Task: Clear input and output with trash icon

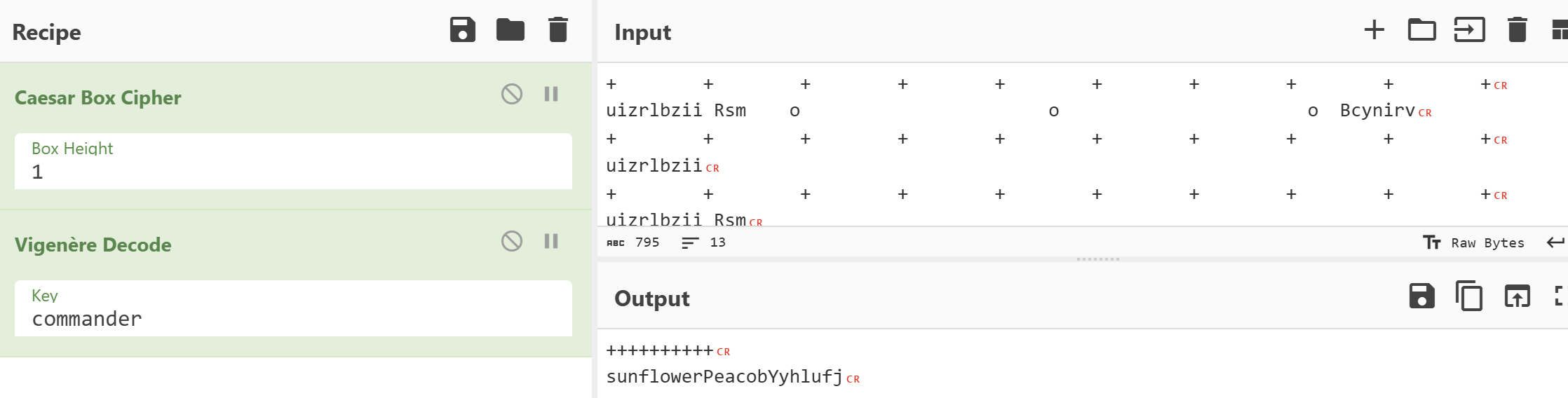Action: tap(1518, 30)
